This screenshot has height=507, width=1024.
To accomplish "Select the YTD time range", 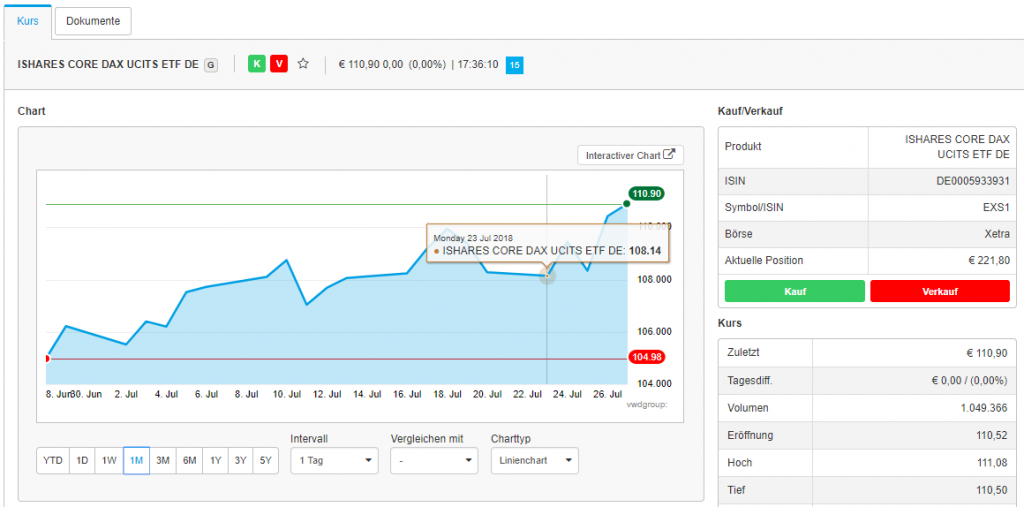I will (53, 461).
